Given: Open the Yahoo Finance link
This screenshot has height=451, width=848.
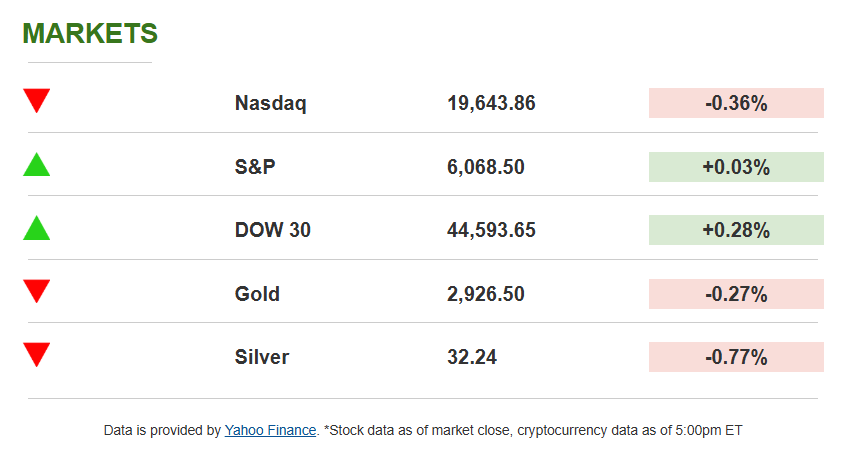Looking at the screenshot, I should (270, 430).
